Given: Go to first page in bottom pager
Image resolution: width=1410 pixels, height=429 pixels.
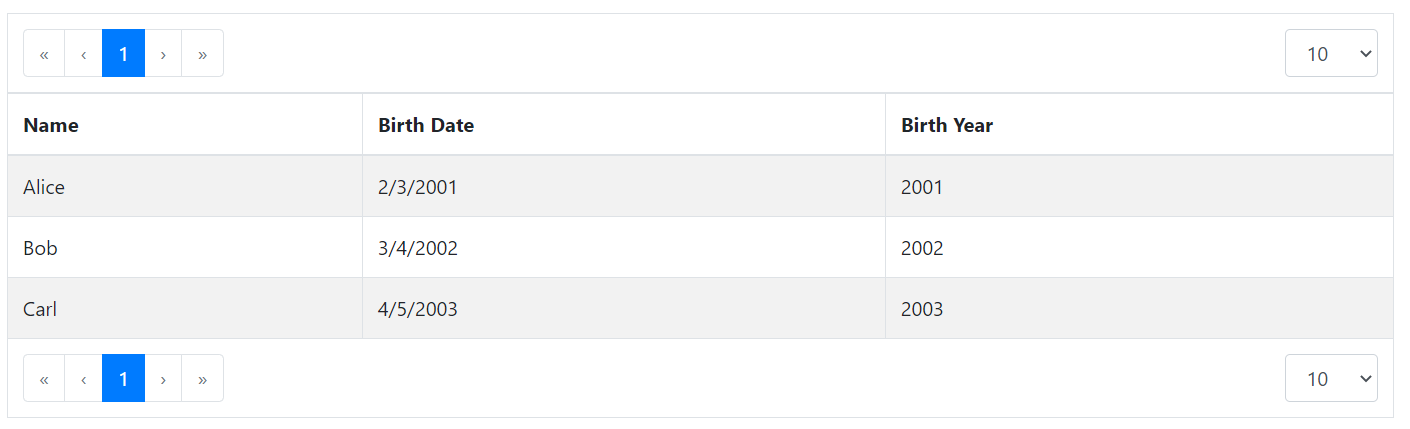Looking at the screenshot, I should (44, 378).
